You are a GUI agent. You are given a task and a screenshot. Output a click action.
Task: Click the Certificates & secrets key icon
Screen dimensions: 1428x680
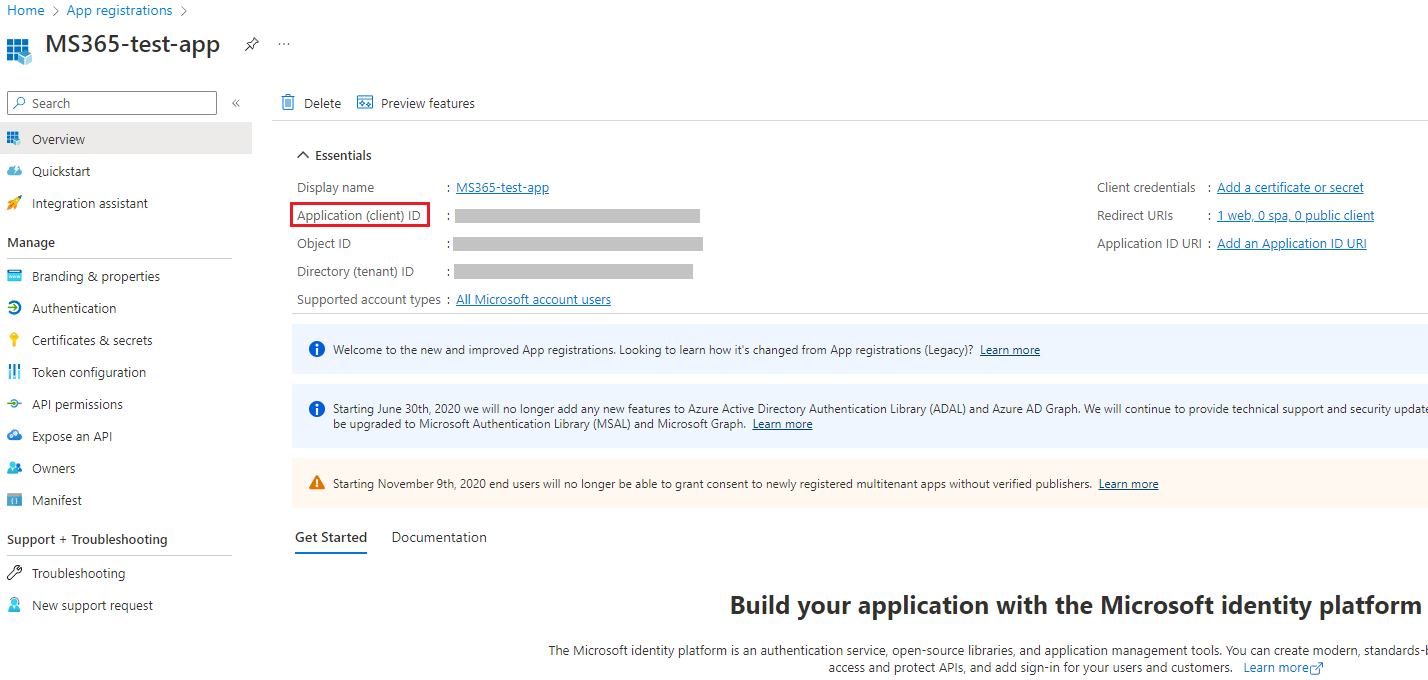click(x=14, y=340)
